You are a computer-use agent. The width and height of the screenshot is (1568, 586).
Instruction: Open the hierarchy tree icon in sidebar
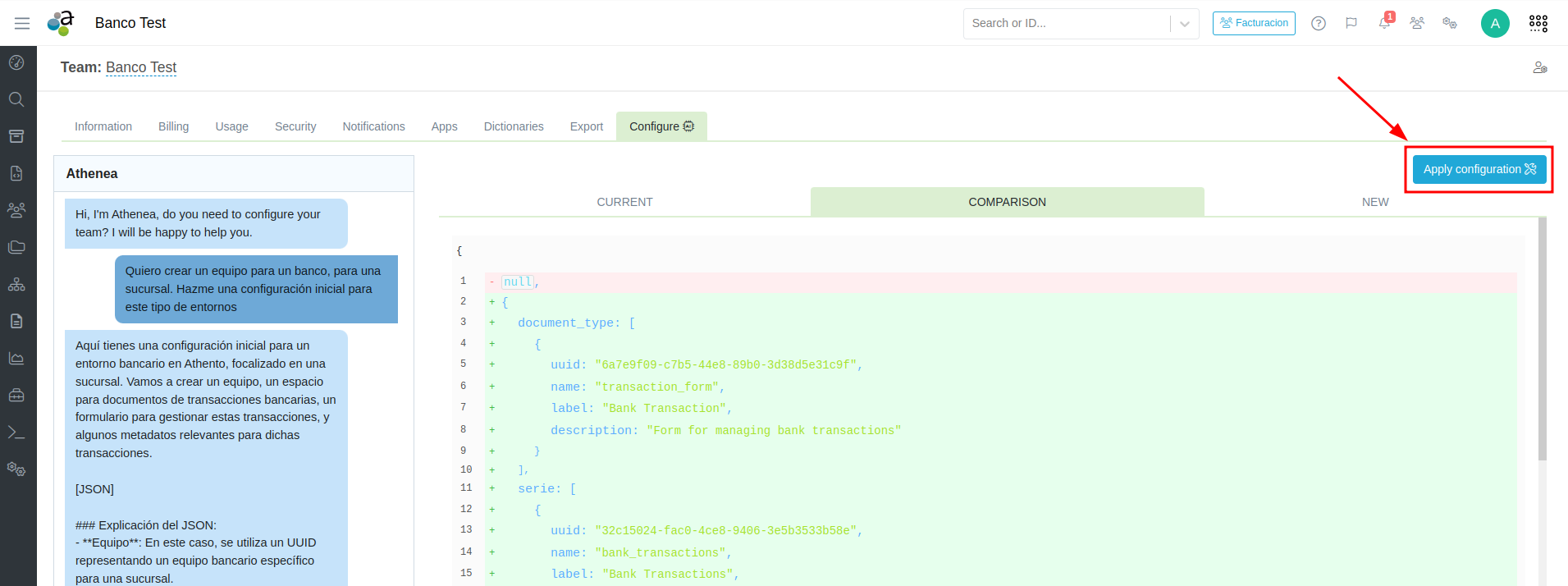click(16, 284)
